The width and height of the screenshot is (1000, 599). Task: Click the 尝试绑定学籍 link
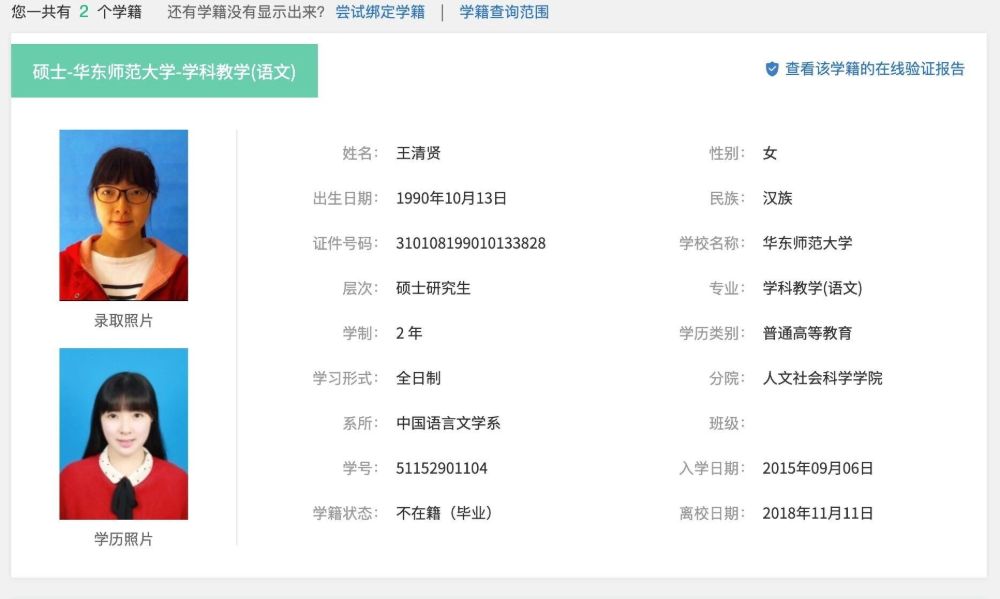(x=380, y=12)
